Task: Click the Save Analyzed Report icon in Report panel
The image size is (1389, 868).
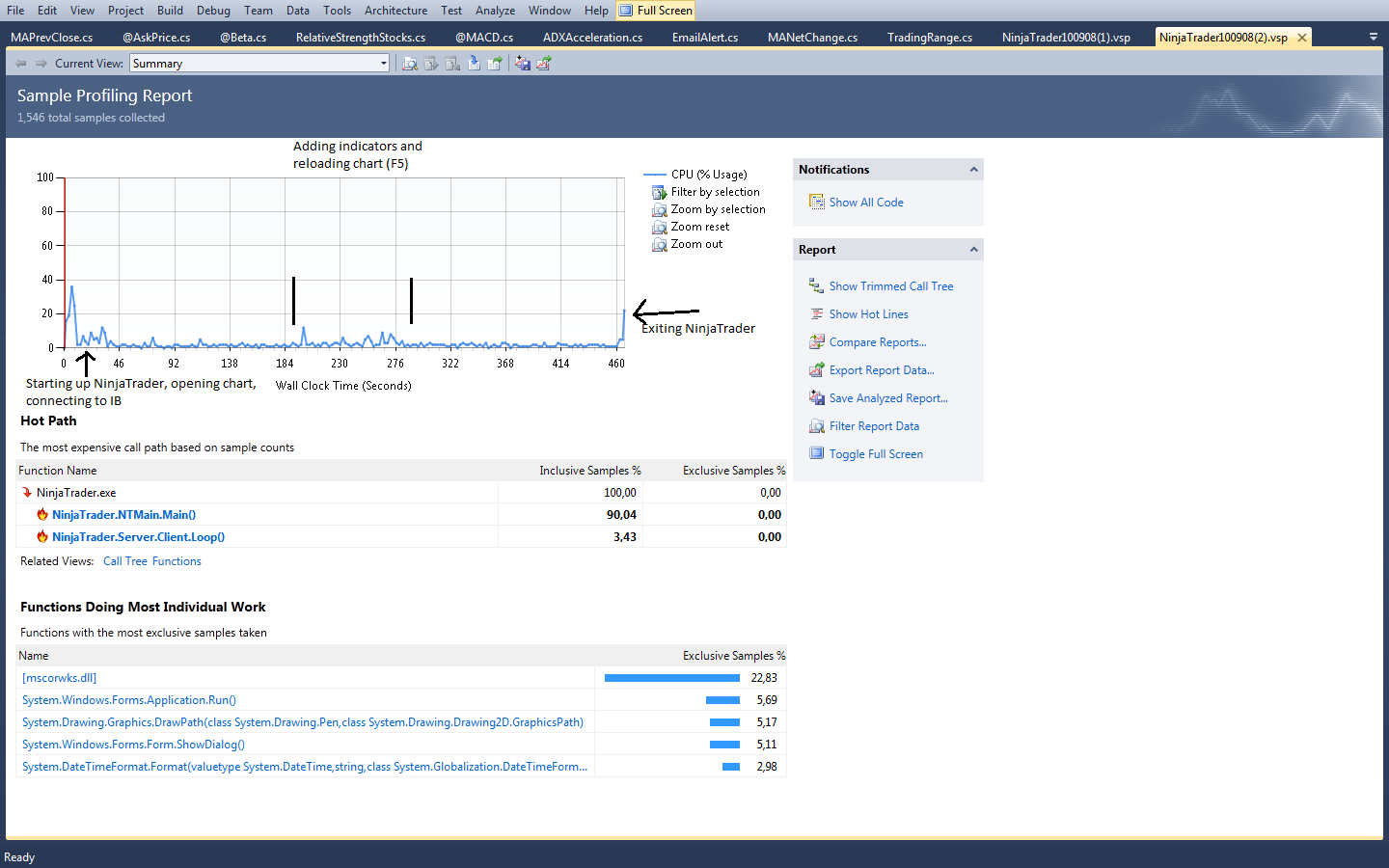Action: [817, 398]
